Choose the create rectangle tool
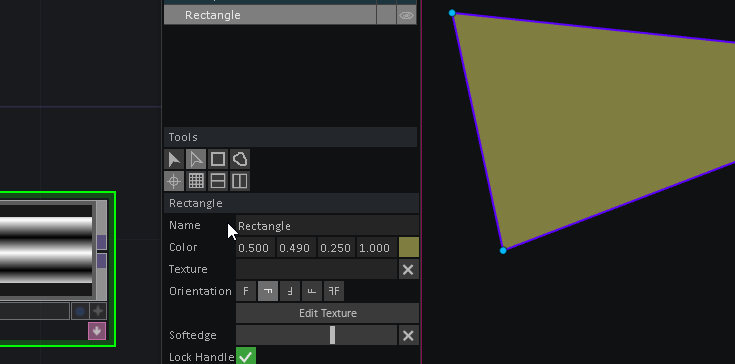The width and height of the screenshot is (735, 364). 218,159
